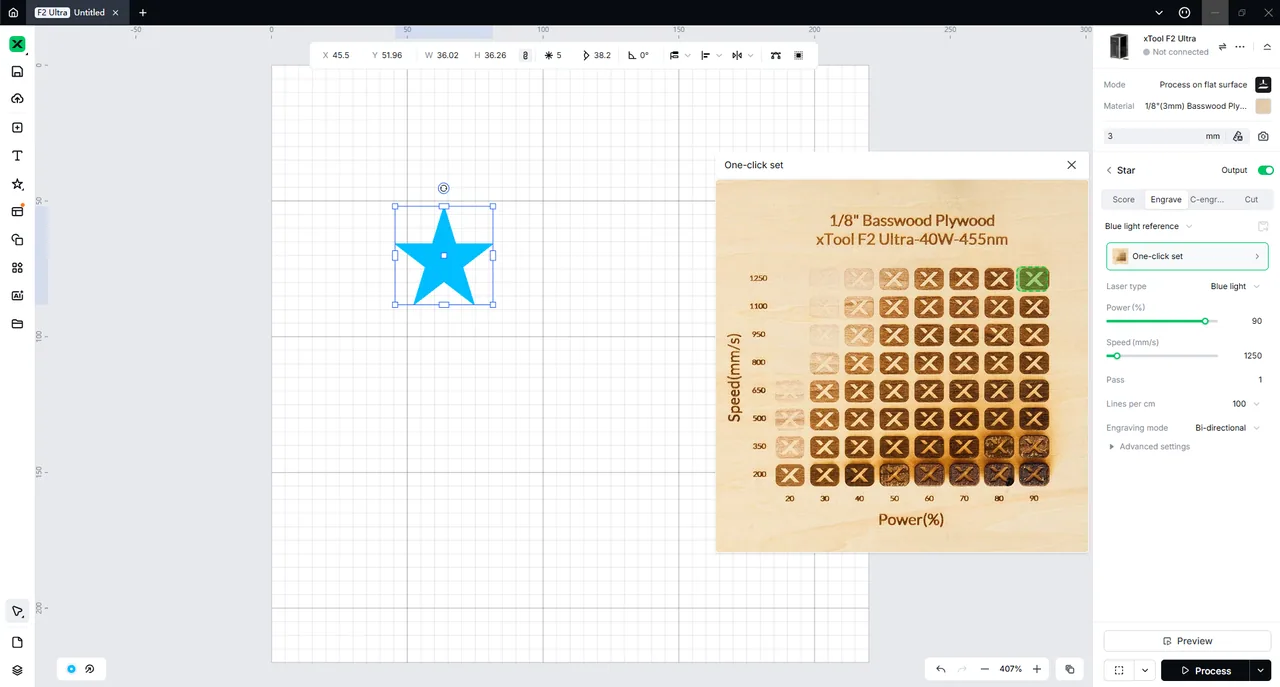Click the Save file icon in sidebar
This screenshot has width=1280, height=687.
coord(17,72)
